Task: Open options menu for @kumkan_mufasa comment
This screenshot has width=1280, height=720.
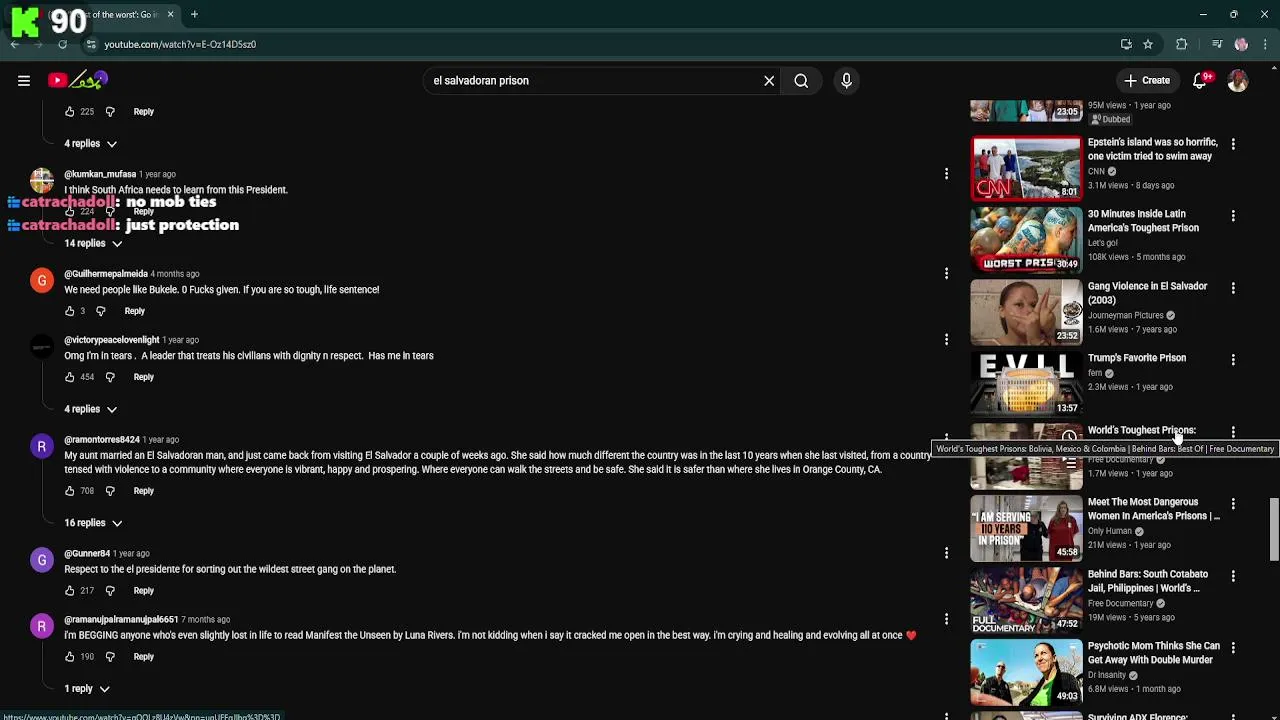Action: pos(946,174)
